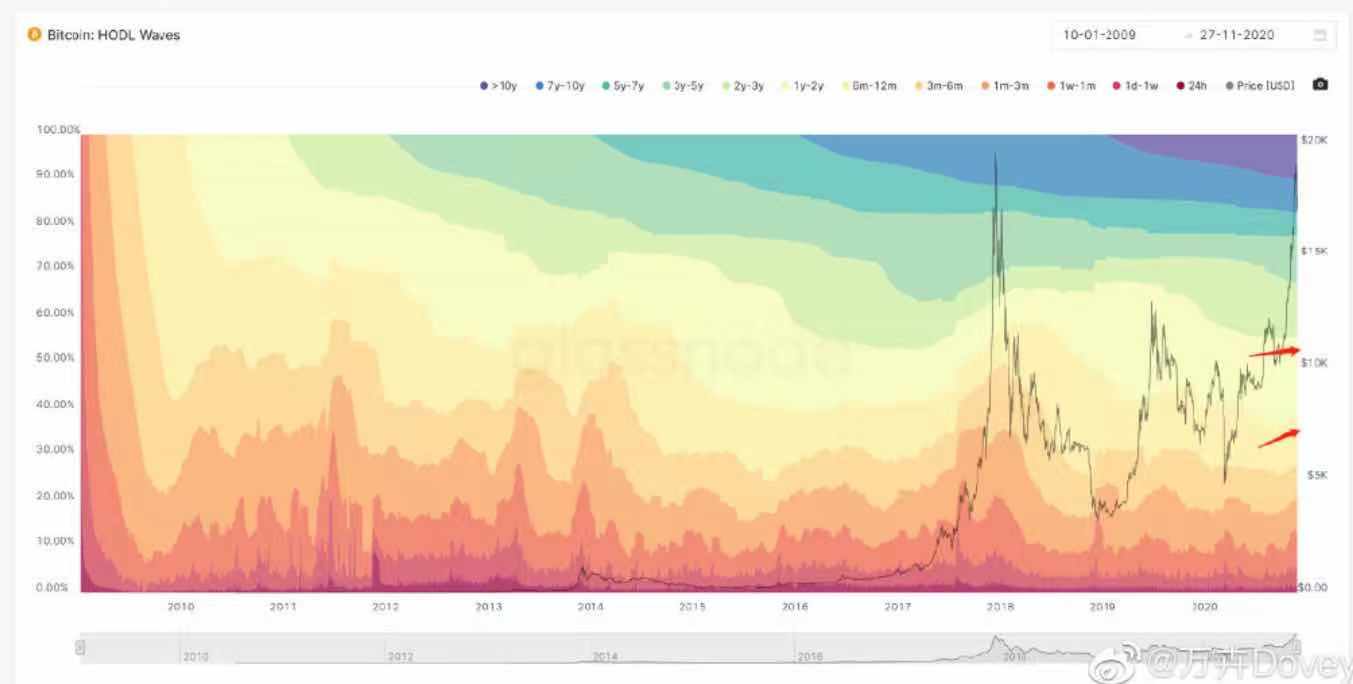
Task: Click the $20K price axis label
Action: (x=1314, y=140)
